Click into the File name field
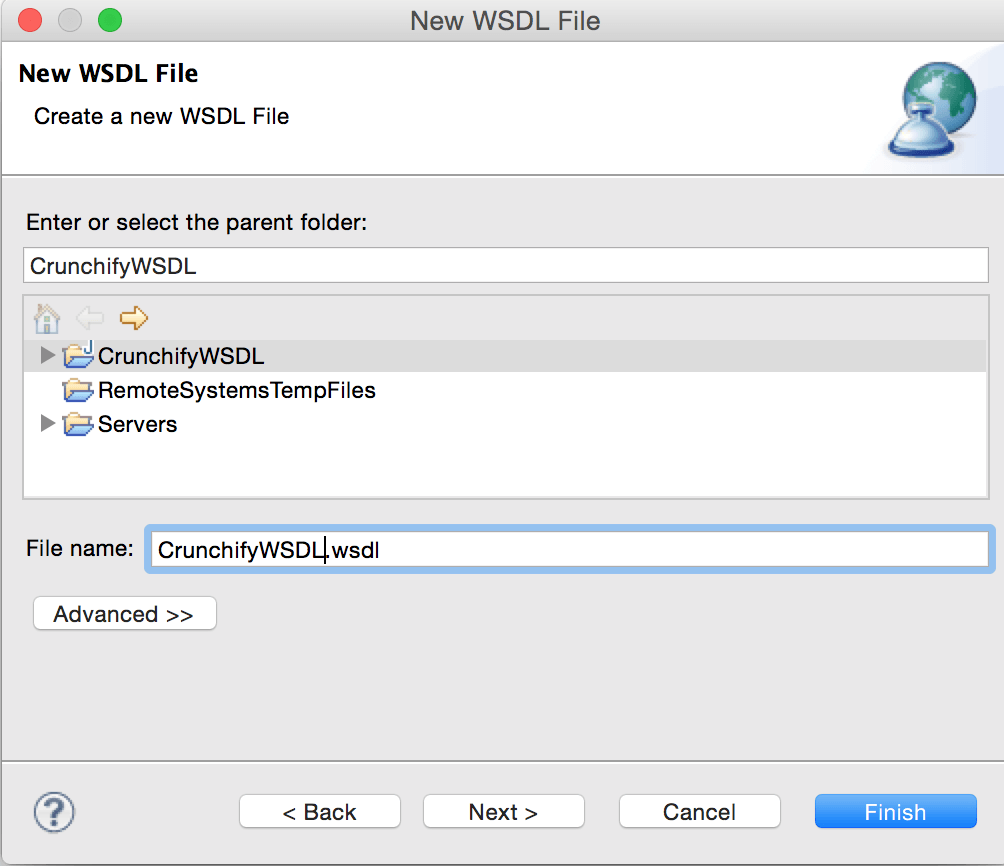The height and width of the screenshot is (866, 1004). [570, 550]
